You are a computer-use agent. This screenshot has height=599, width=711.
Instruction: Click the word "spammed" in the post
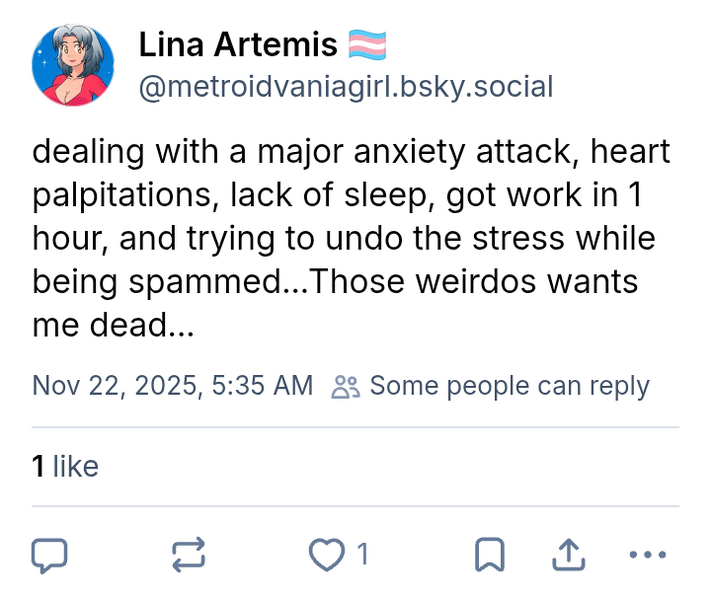click(x=206, y=282)
